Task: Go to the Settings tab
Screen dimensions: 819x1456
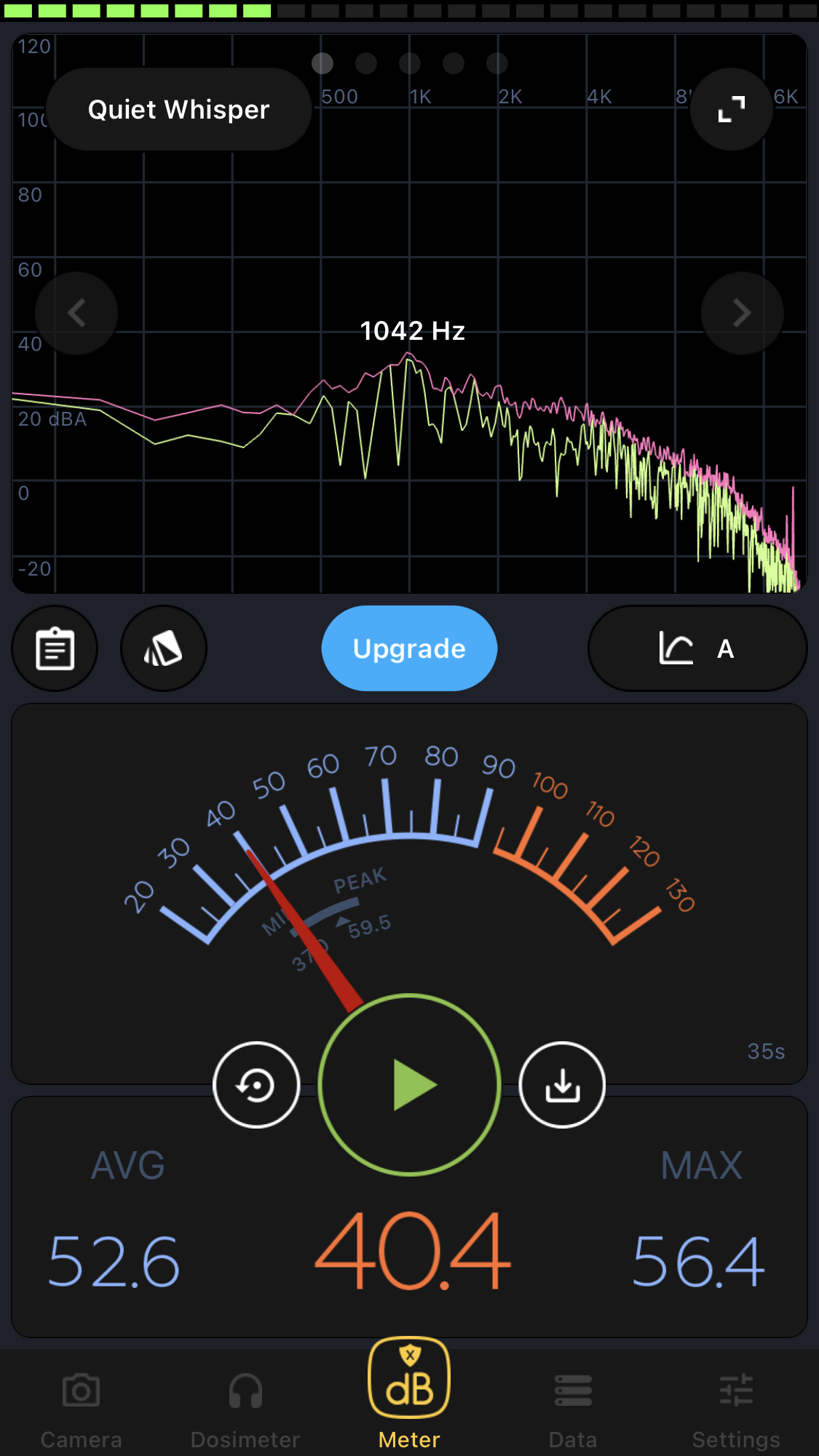Action: (x=736, y=1409)
